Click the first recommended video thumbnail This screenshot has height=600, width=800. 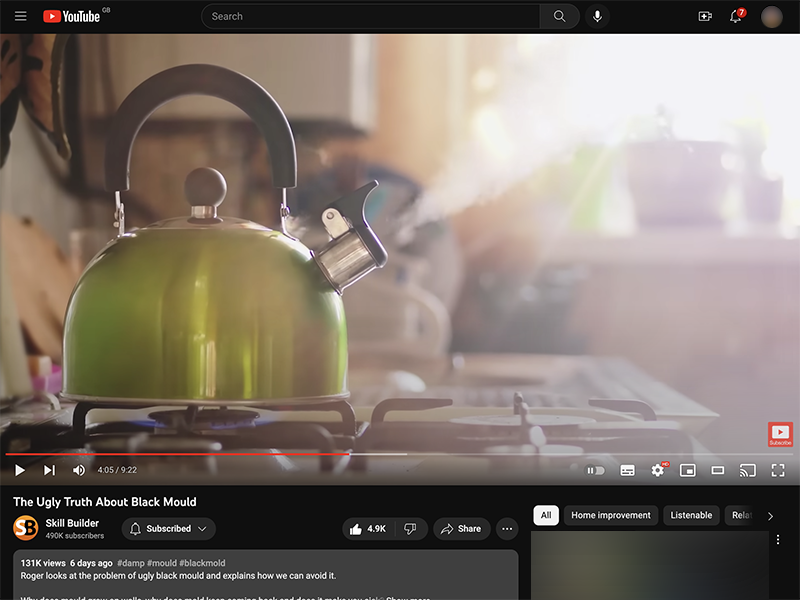[x=649, y=566]
